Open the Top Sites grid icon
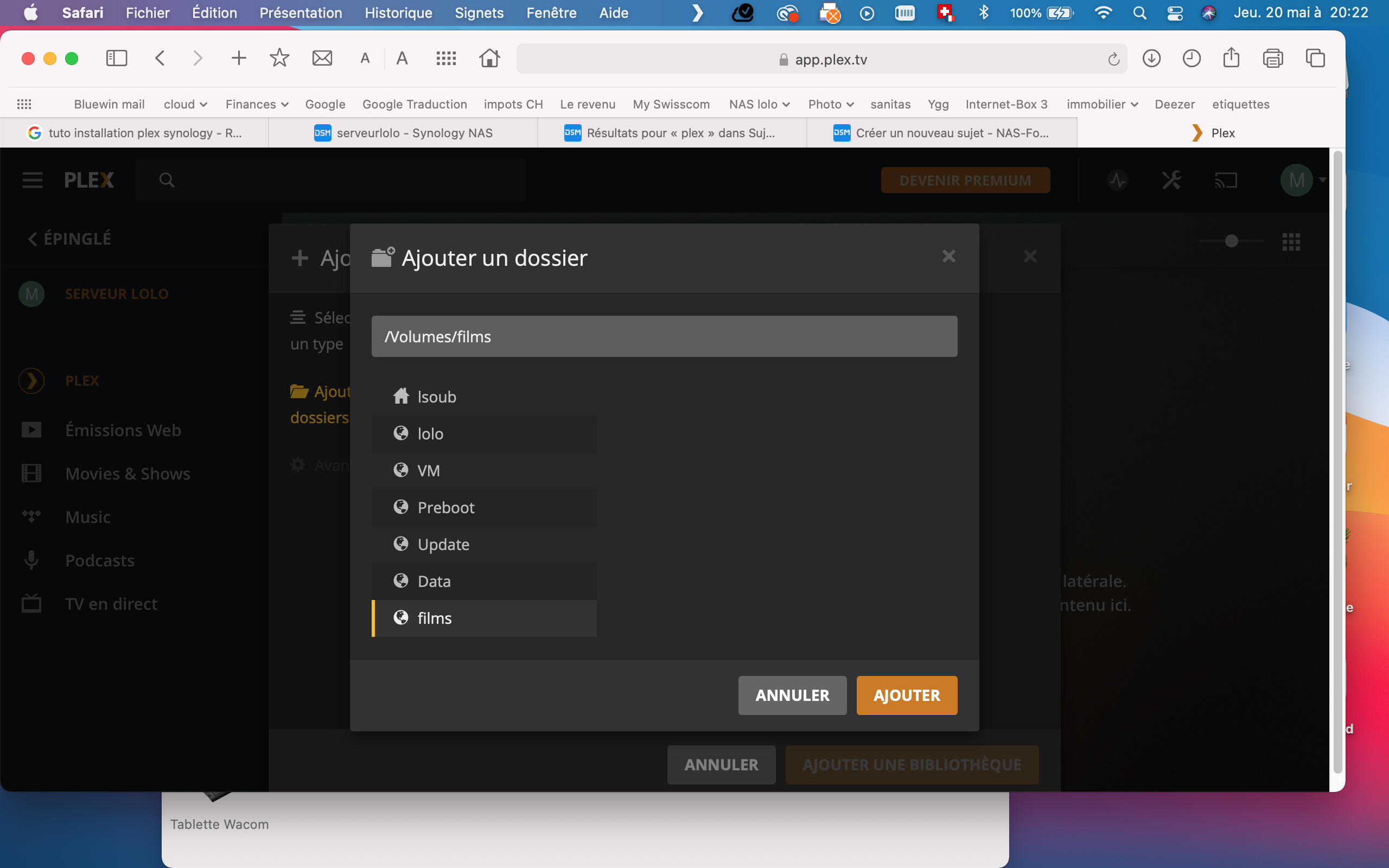This screenshot has height=868, width=1389. coord(446,58)
